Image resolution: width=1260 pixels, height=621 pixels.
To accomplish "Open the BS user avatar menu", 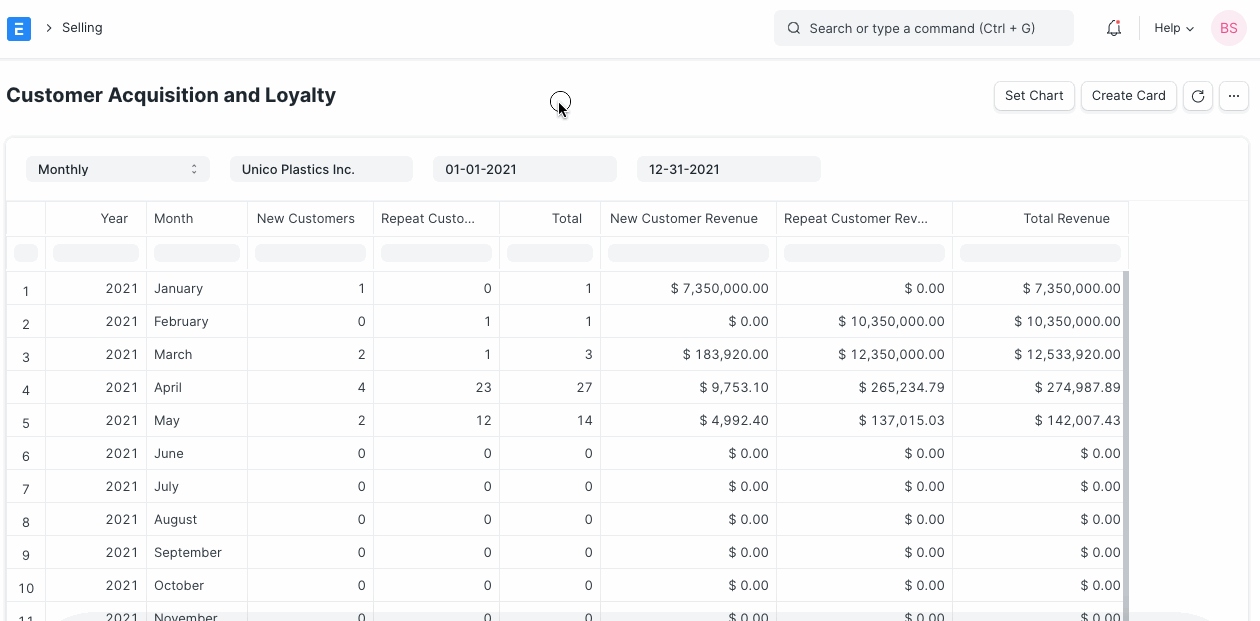I will 1228,27.
